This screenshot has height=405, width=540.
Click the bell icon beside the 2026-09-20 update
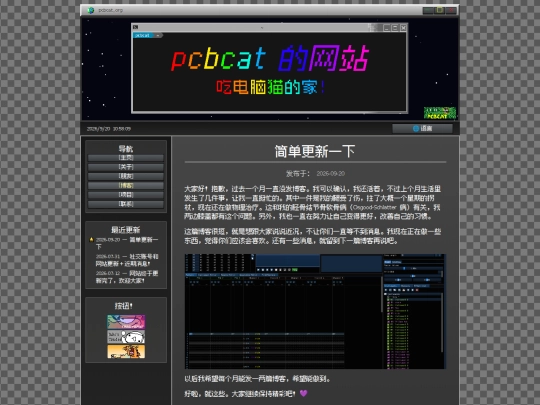click(x=91, y=240)
